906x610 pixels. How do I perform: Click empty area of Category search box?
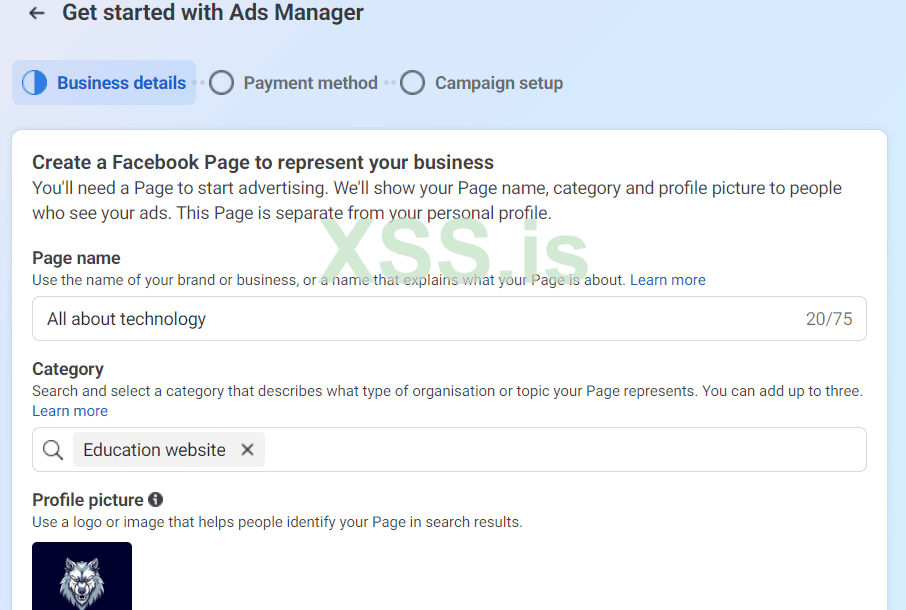(x=560, y=450)
